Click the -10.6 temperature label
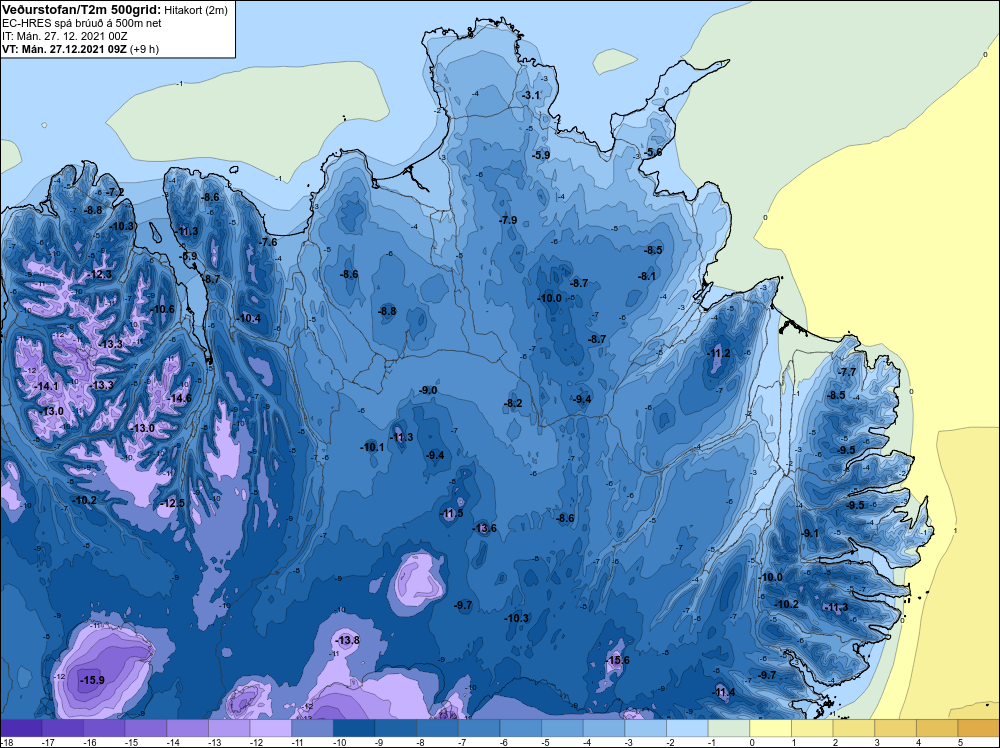Image resolution: width=1000 pixels, height=748 pixels. pyautogui.click(x=163, y=309)
